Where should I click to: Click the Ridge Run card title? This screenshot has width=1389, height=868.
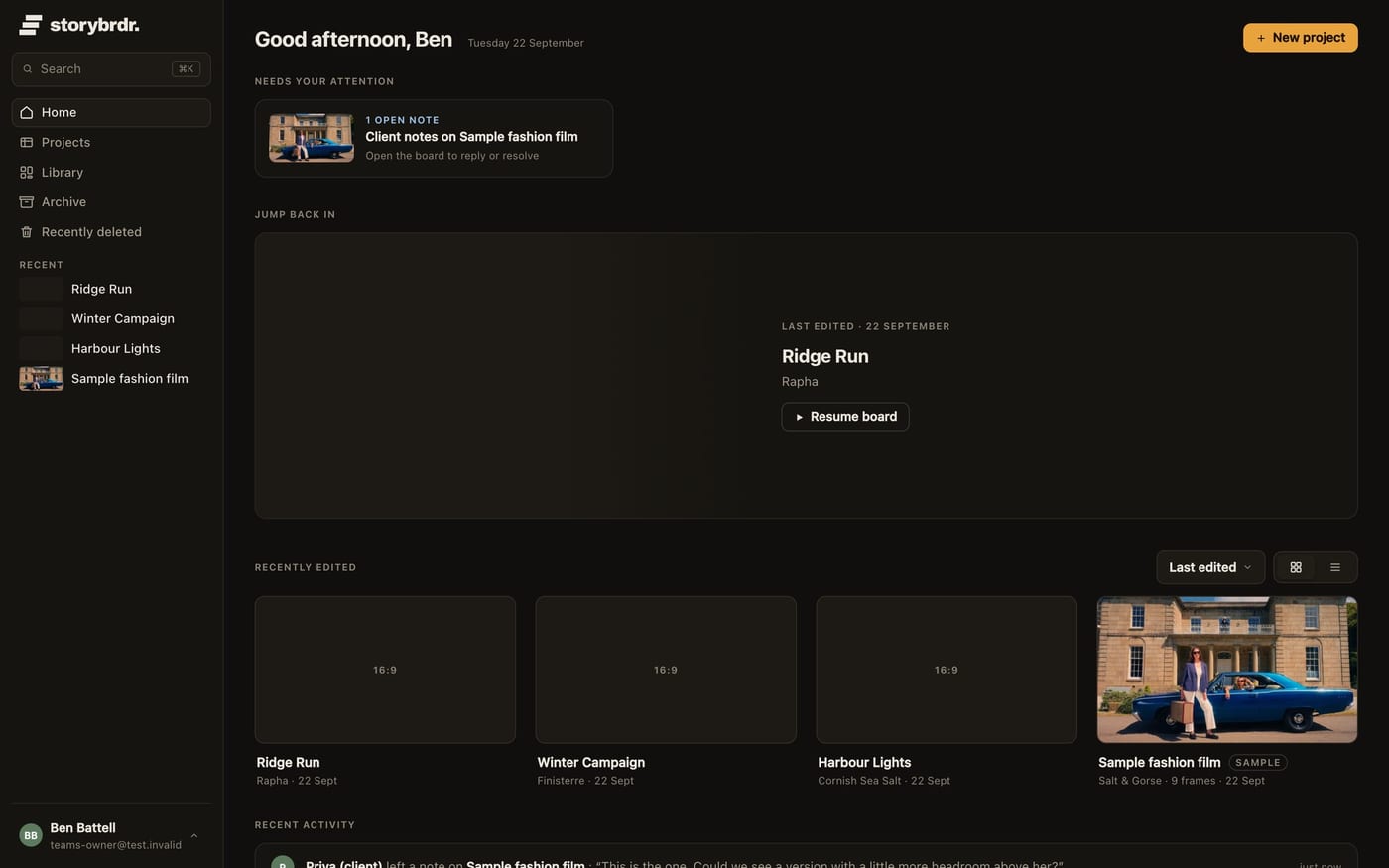pyautogui.click(x=289, y=762)
